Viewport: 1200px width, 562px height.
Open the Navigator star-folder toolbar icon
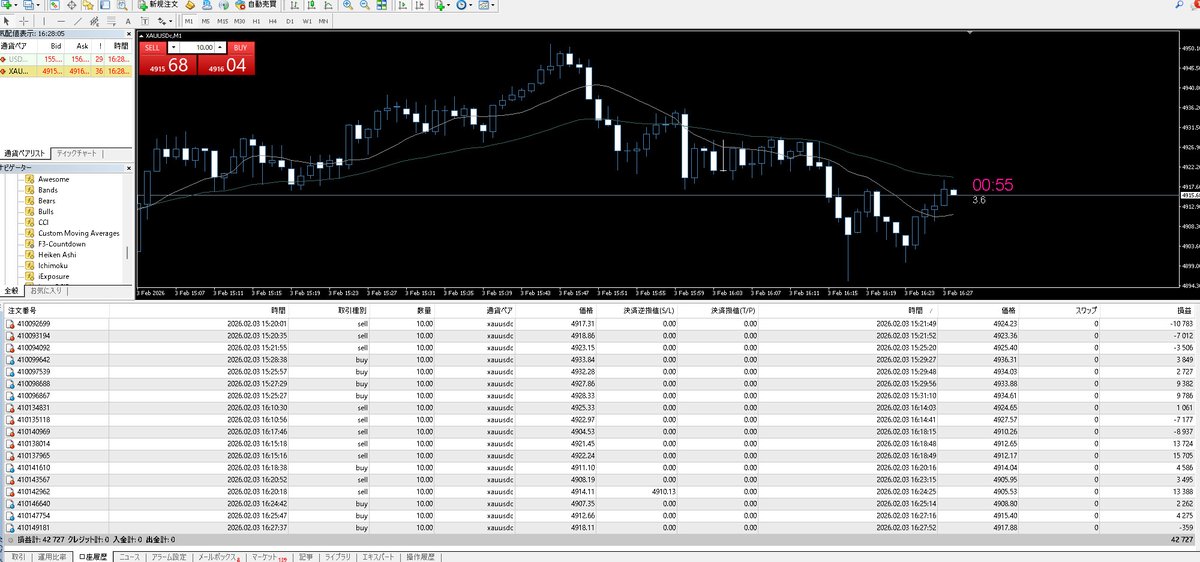pyautogui.click(x=88, y=5)
